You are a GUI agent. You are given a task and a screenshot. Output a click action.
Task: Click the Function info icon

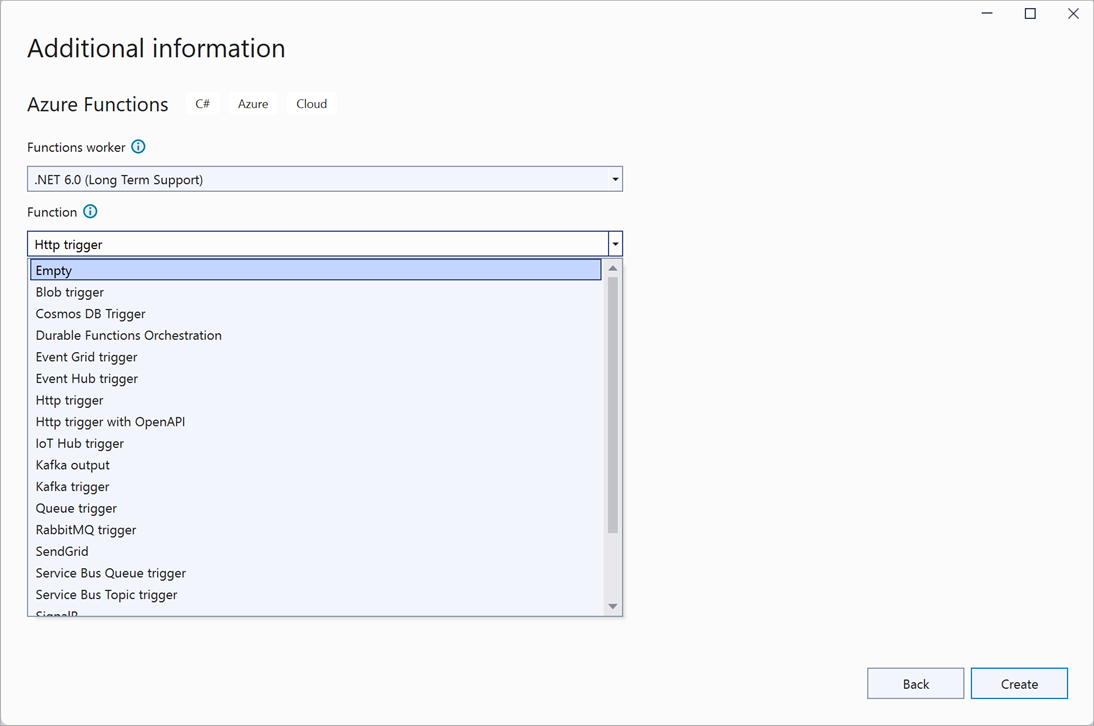[x=90, y=212]
